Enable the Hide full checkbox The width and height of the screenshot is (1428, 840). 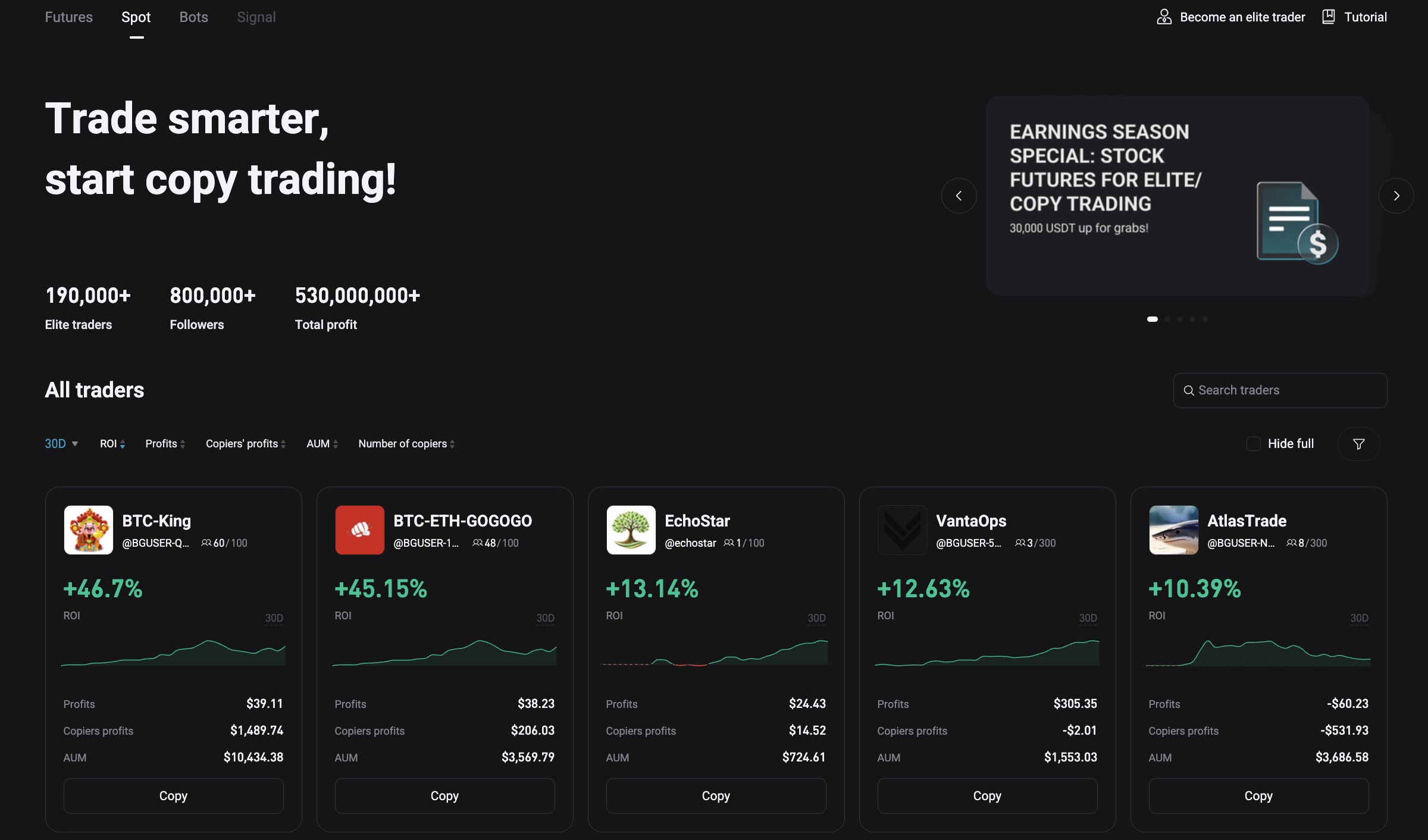[x=1254, y=444]
